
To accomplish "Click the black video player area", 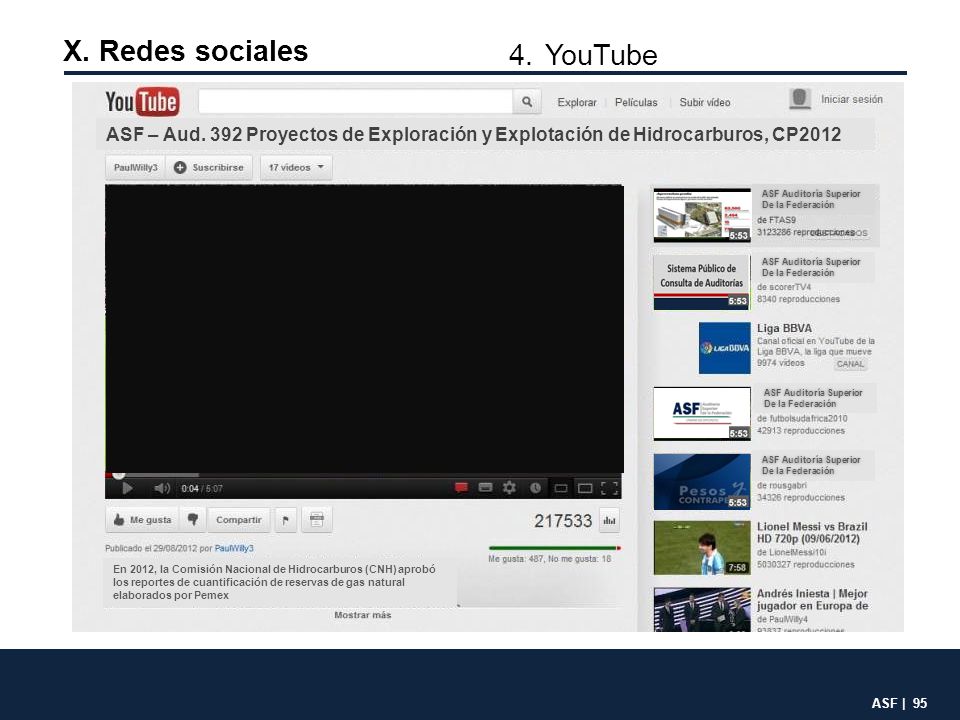I will coord(364,328).
